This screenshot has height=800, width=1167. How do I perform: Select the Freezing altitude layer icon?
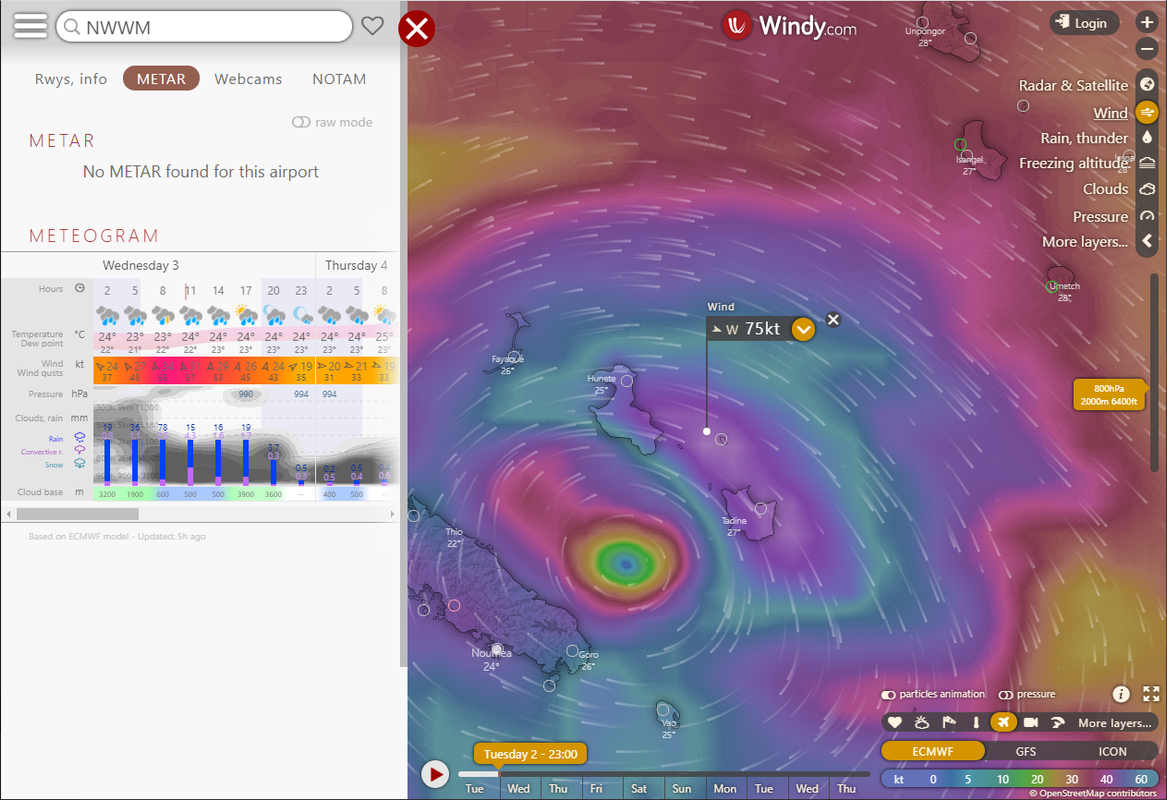tap(1147, 163)
